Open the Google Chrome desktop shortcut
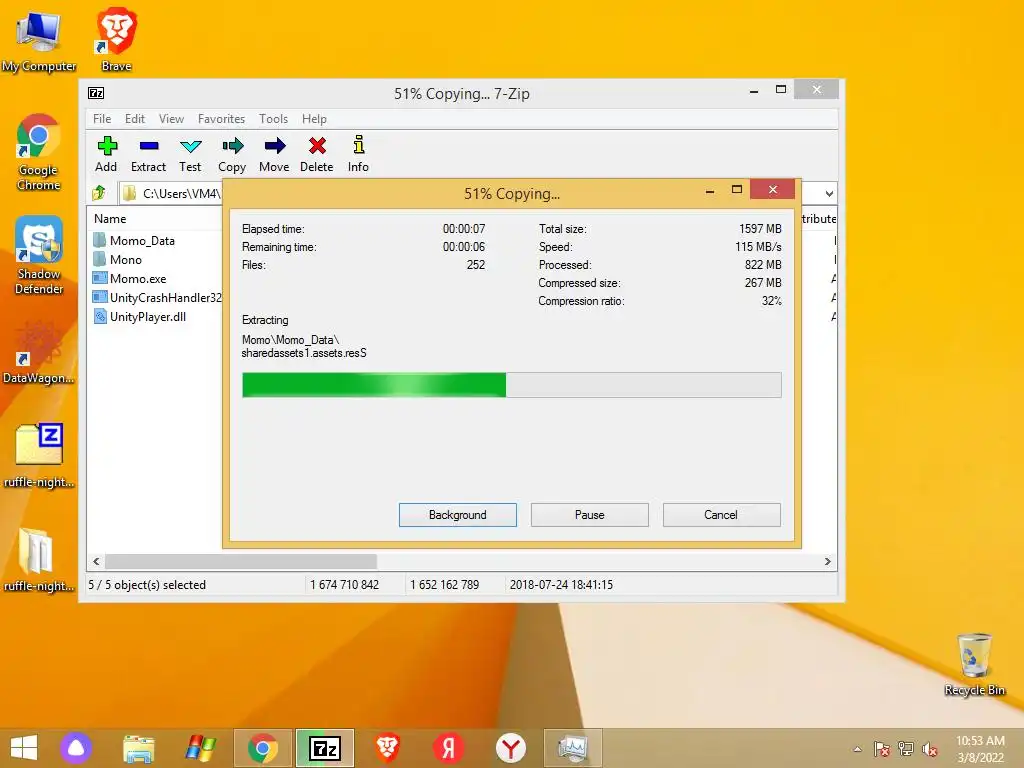1024x768 pixels. pyautogui.click(x=39, y=152)
